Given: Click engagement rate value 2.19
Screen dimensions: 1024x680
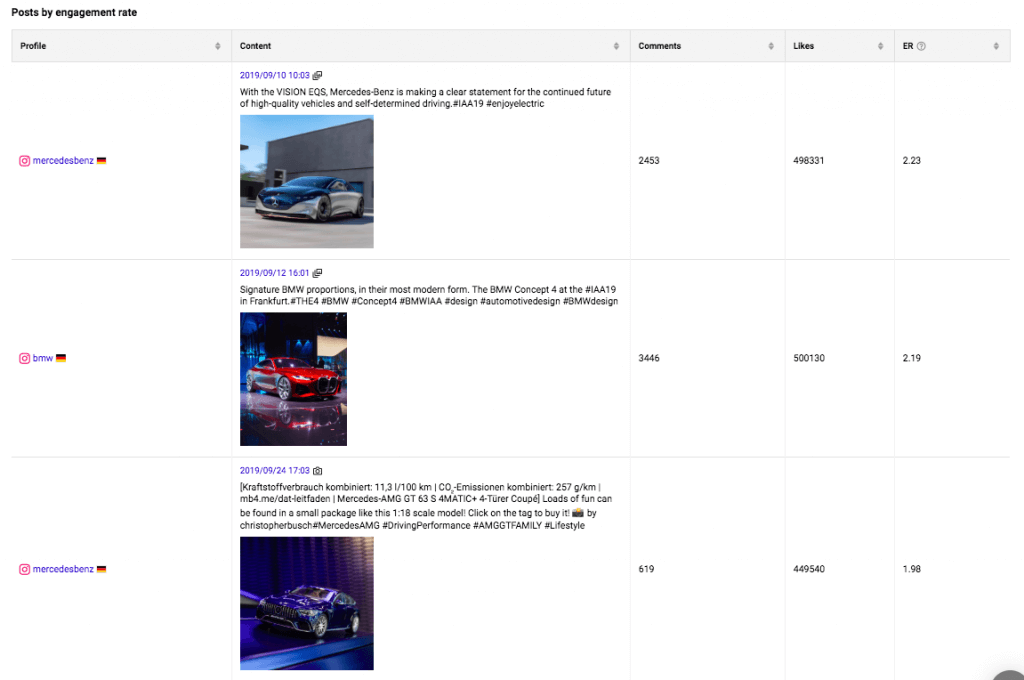Looking at the screenshot, I should click(x=912, y=358).
